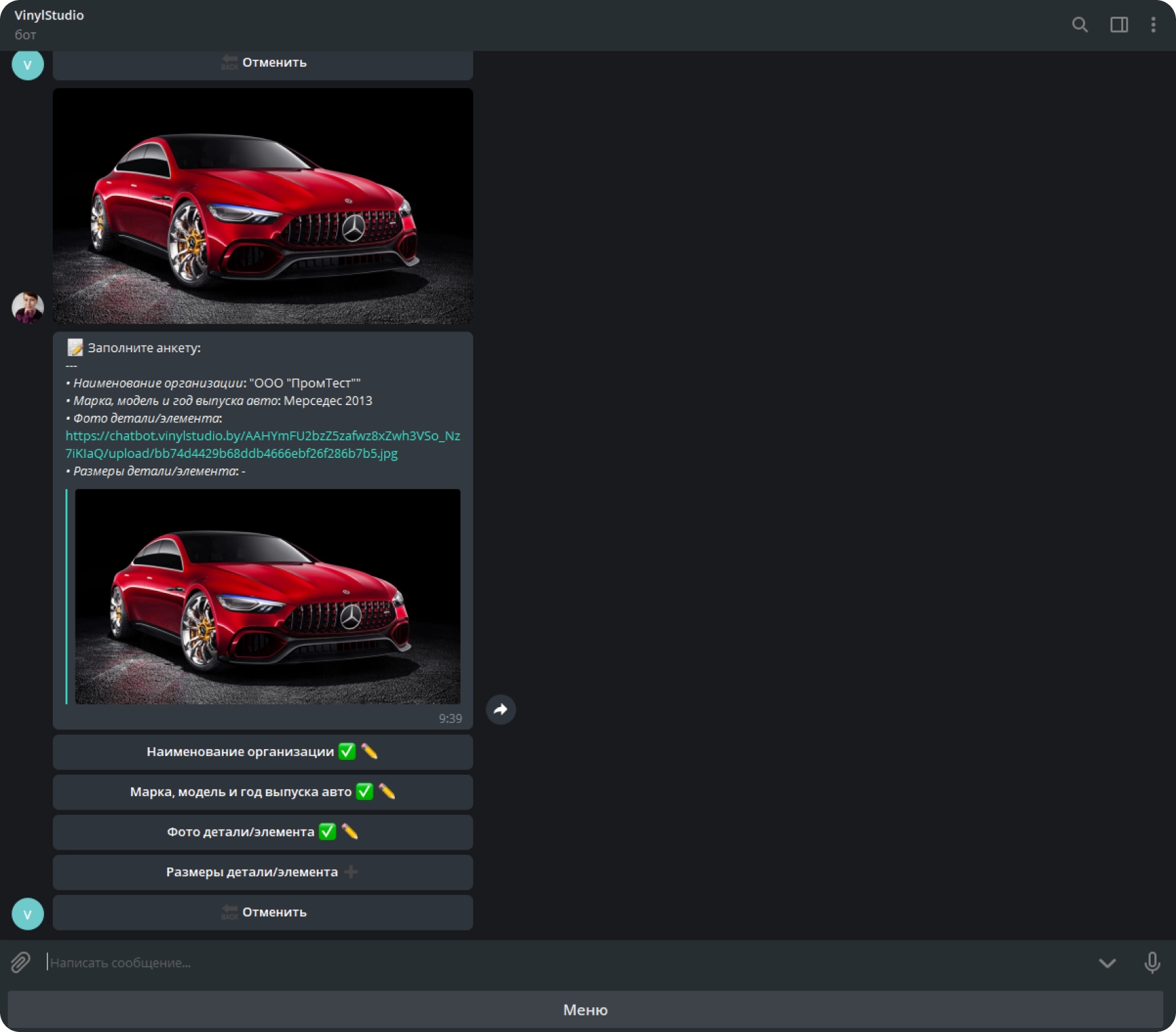
Task: Click the paperclip attach file icon
Action: click(21, 962)
